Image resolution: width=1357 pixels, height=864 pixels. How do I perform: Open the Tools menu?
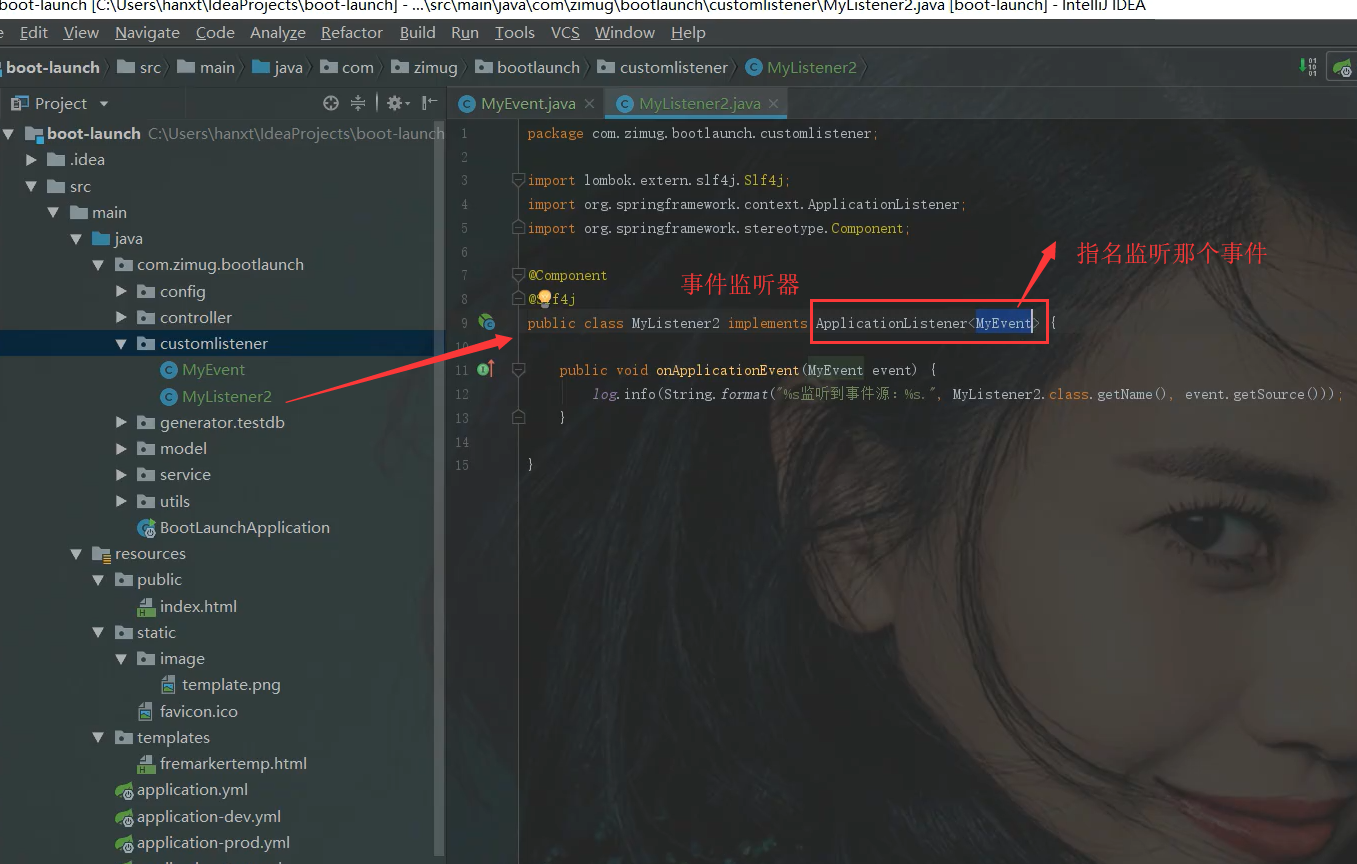(515, 32)
